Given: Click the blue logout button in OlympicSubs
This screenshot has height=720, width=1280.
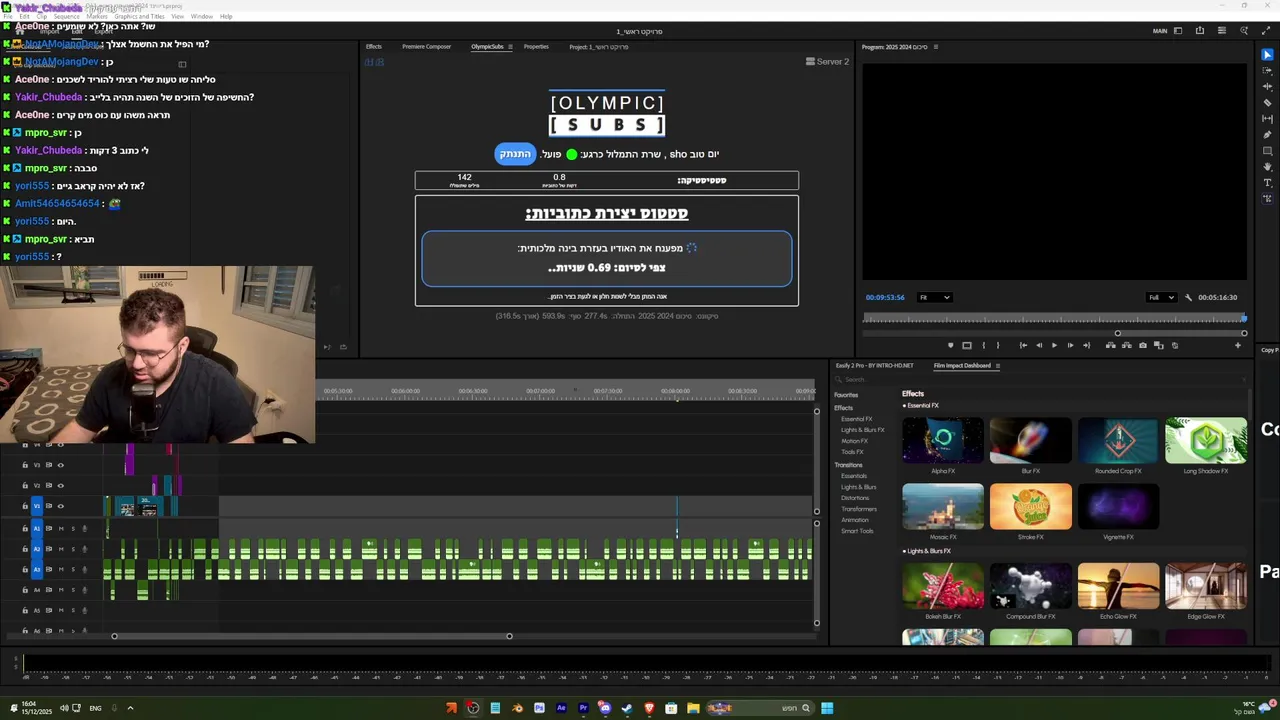Looking at the screenshot, I should point(515,154).
